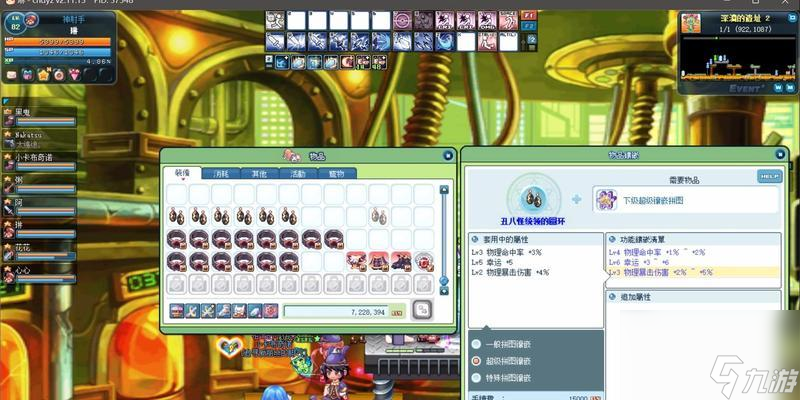The image size is (800, 400).
Task: Click the sort button right of the meso field
Action: click(422, 310)
